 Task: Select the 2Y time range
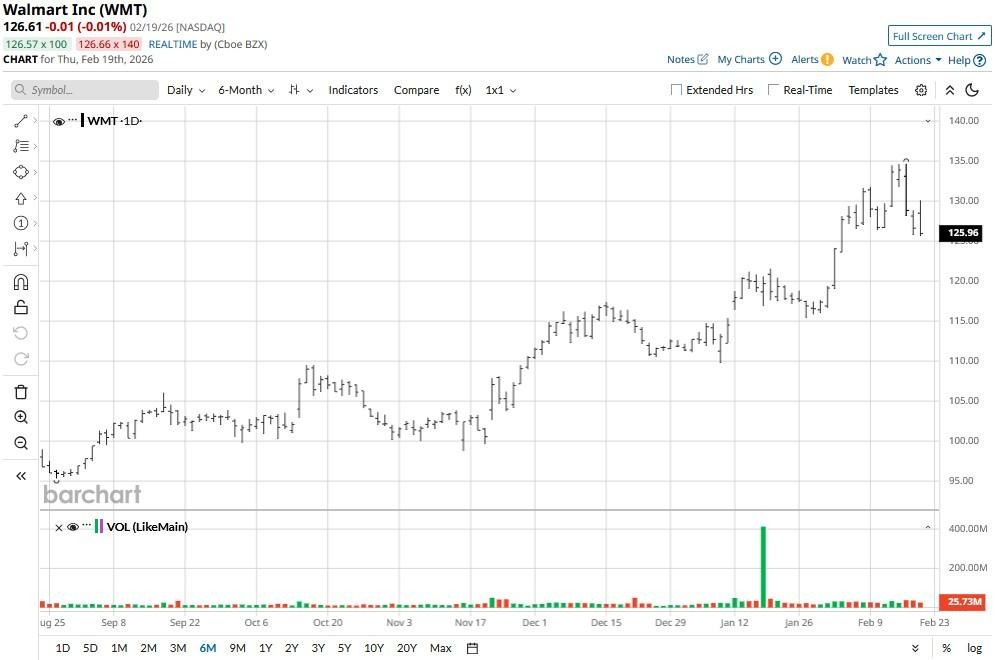coord(291,648)
